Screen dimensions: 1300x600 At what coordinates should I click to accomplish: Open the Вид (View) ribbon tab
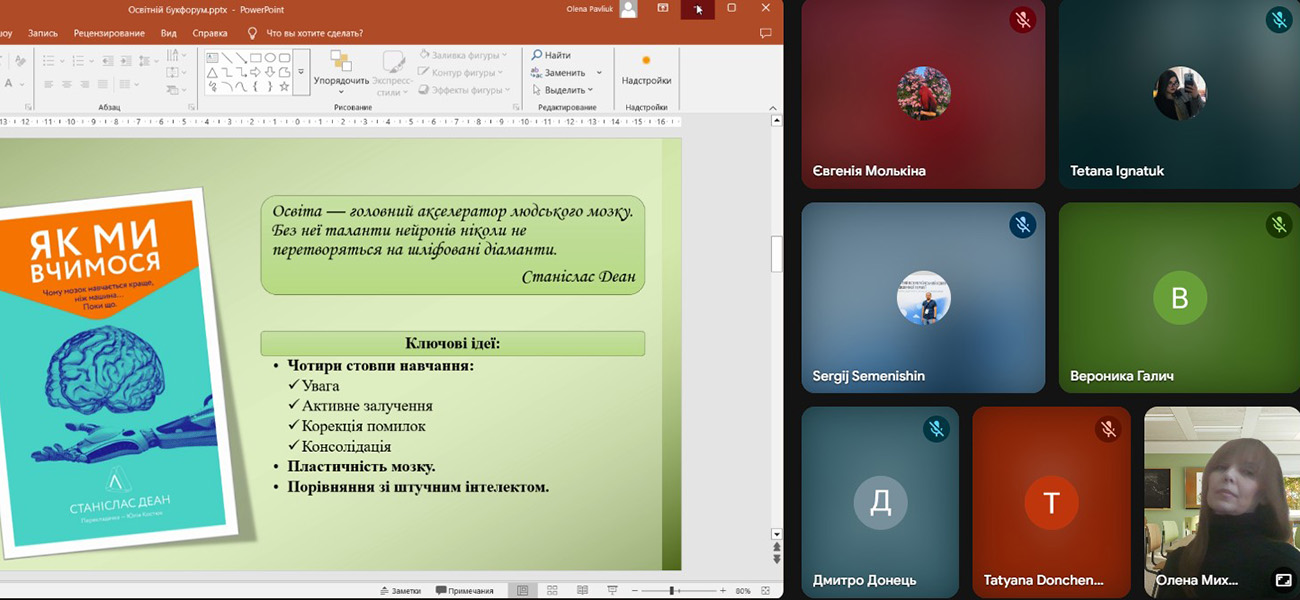tap(169, 33)
